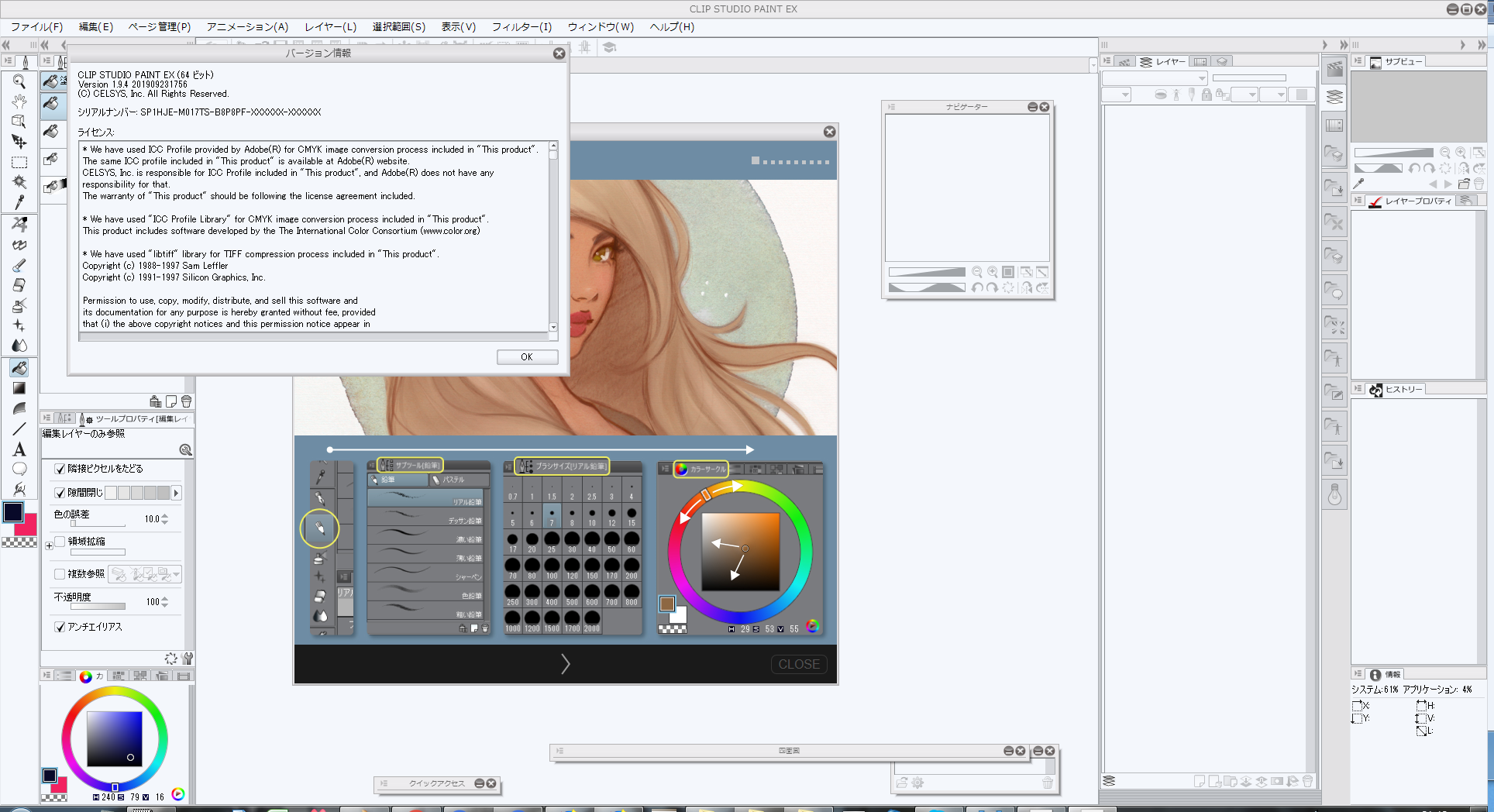The image size is (1494, 812).
Task: Adjust the opacity stepper arrows
Action: point(164,602)
